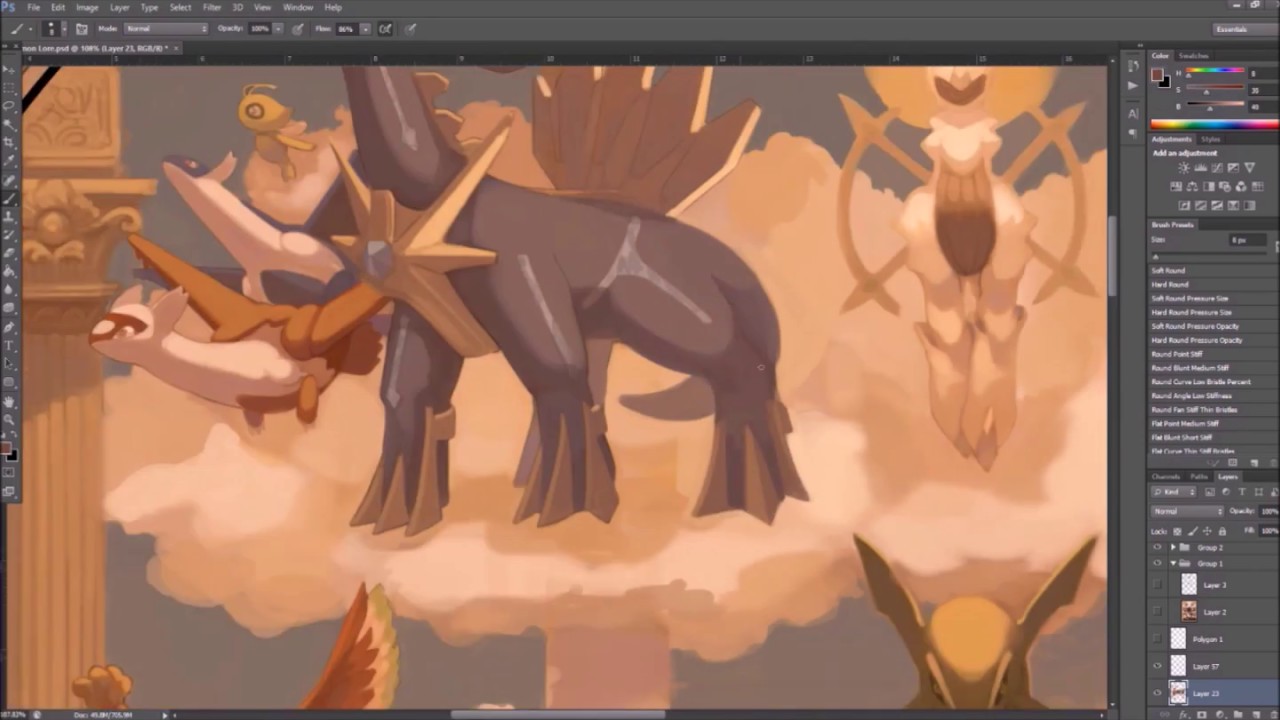Image resolution: width=1280 pixels, height=720 pixels.
Task: Show Layer 2 visibility
Action: point(1157,611)
